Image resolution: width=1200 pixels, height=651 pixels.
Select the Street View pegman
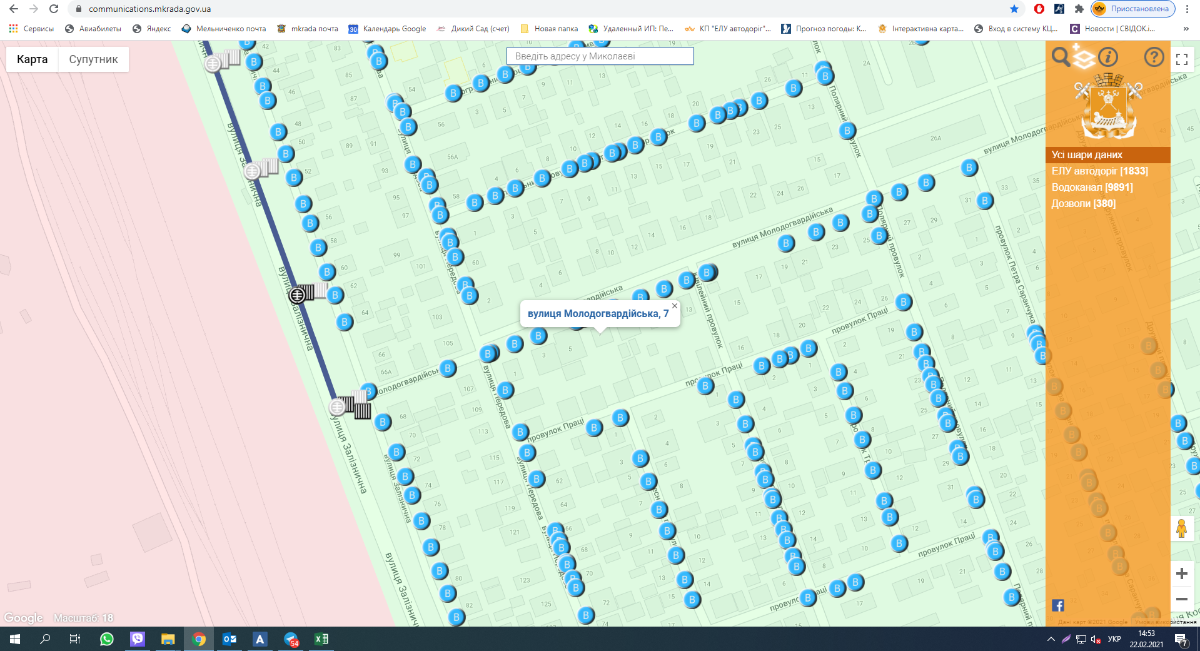point(1182,529)
